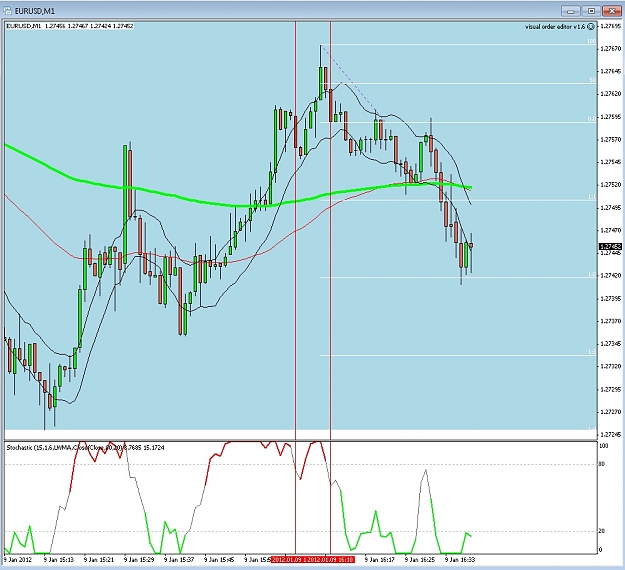Click the Fibonacci 0.0 level label
This screenshot has width=625, height=570.
pyautogui.click(x=592, y=119)
